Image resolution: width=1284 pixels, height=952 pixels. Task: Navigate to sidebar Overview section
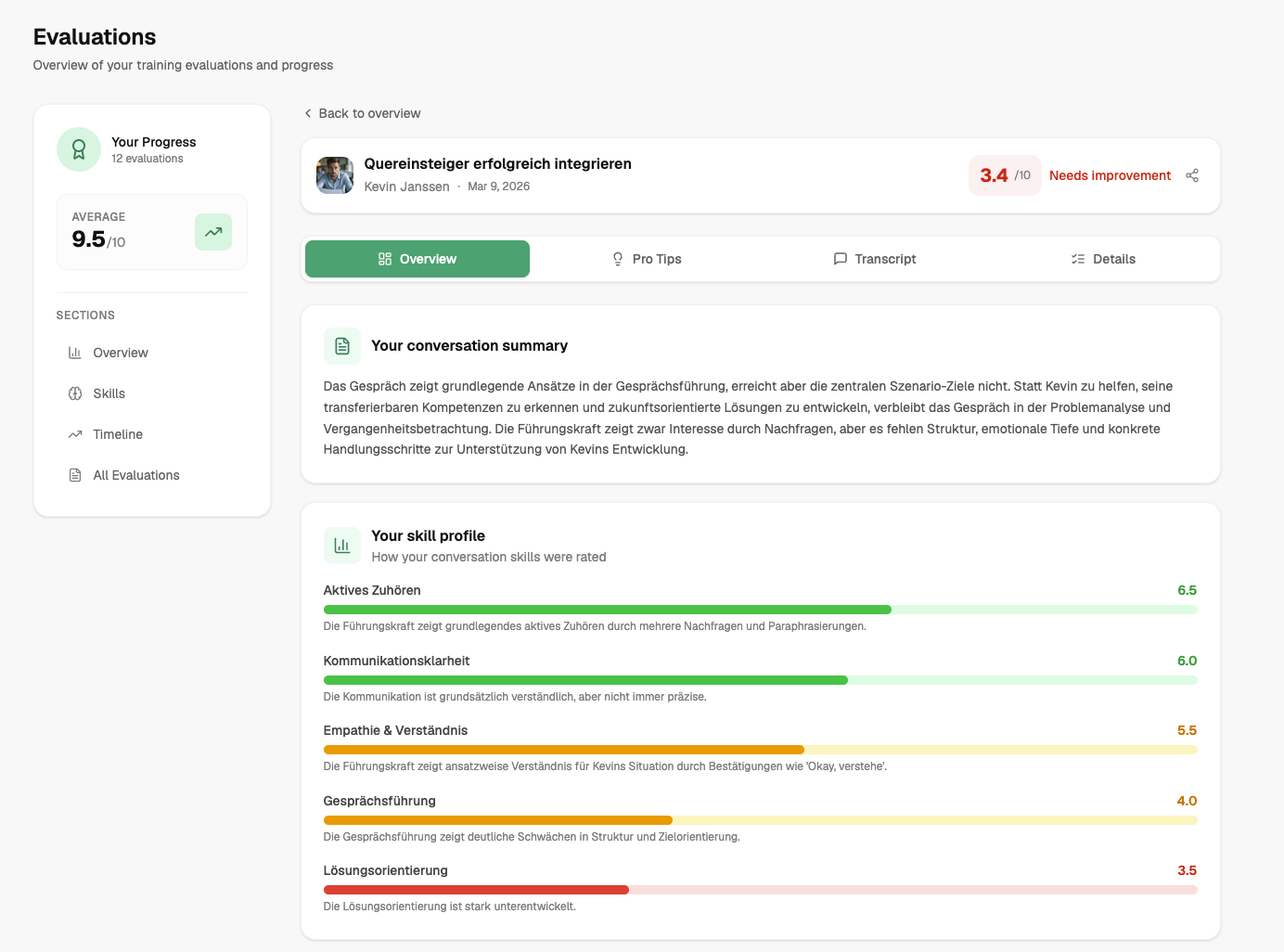(x=120, y=353)
